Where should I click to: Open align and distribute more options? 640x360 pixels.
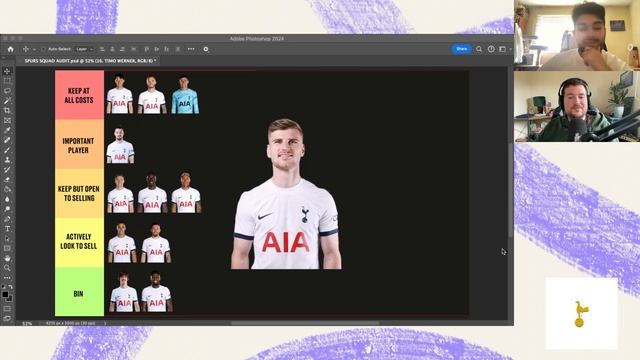click(191, 49)
